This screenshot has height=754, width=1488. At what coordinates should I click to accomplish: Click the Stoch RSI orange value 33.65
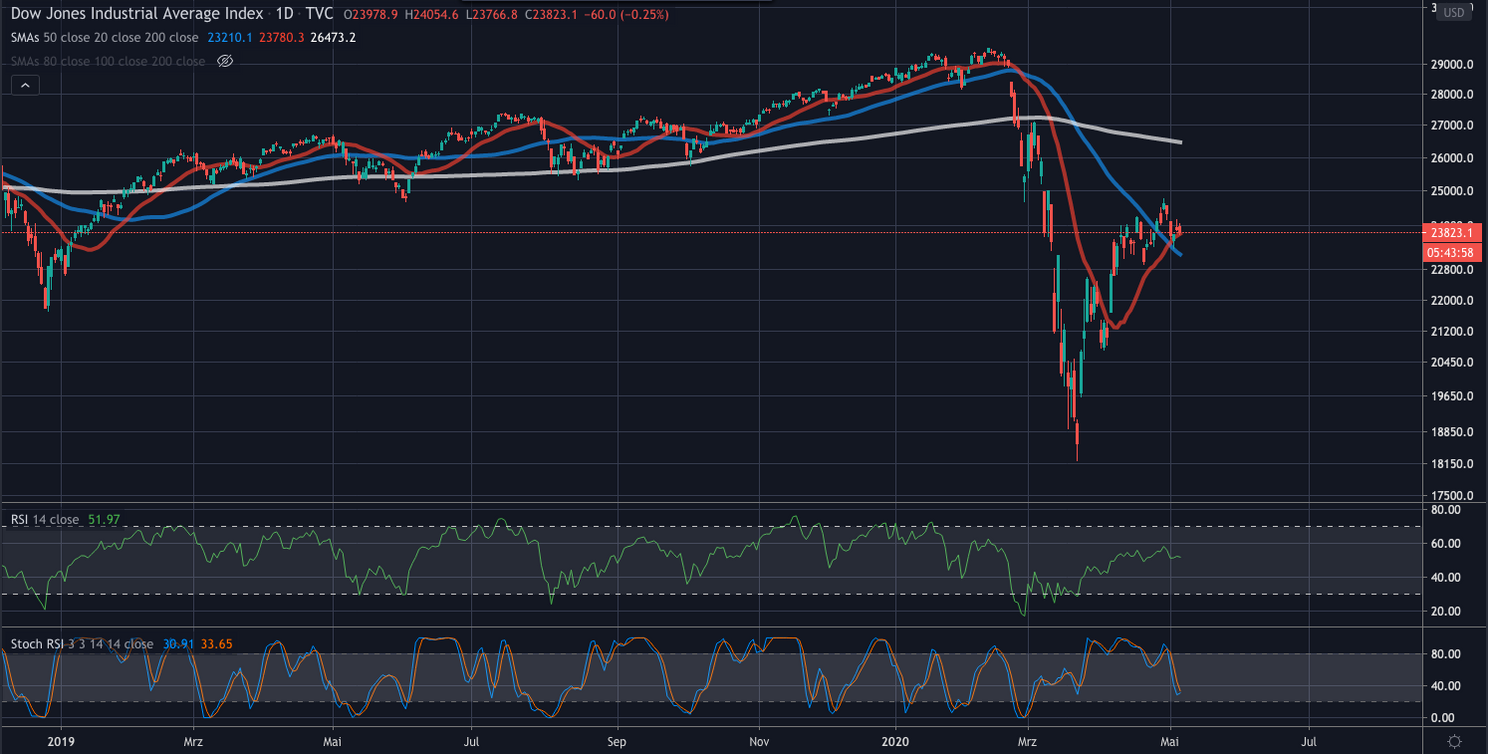pyautogui.click(x=215, y=644)
